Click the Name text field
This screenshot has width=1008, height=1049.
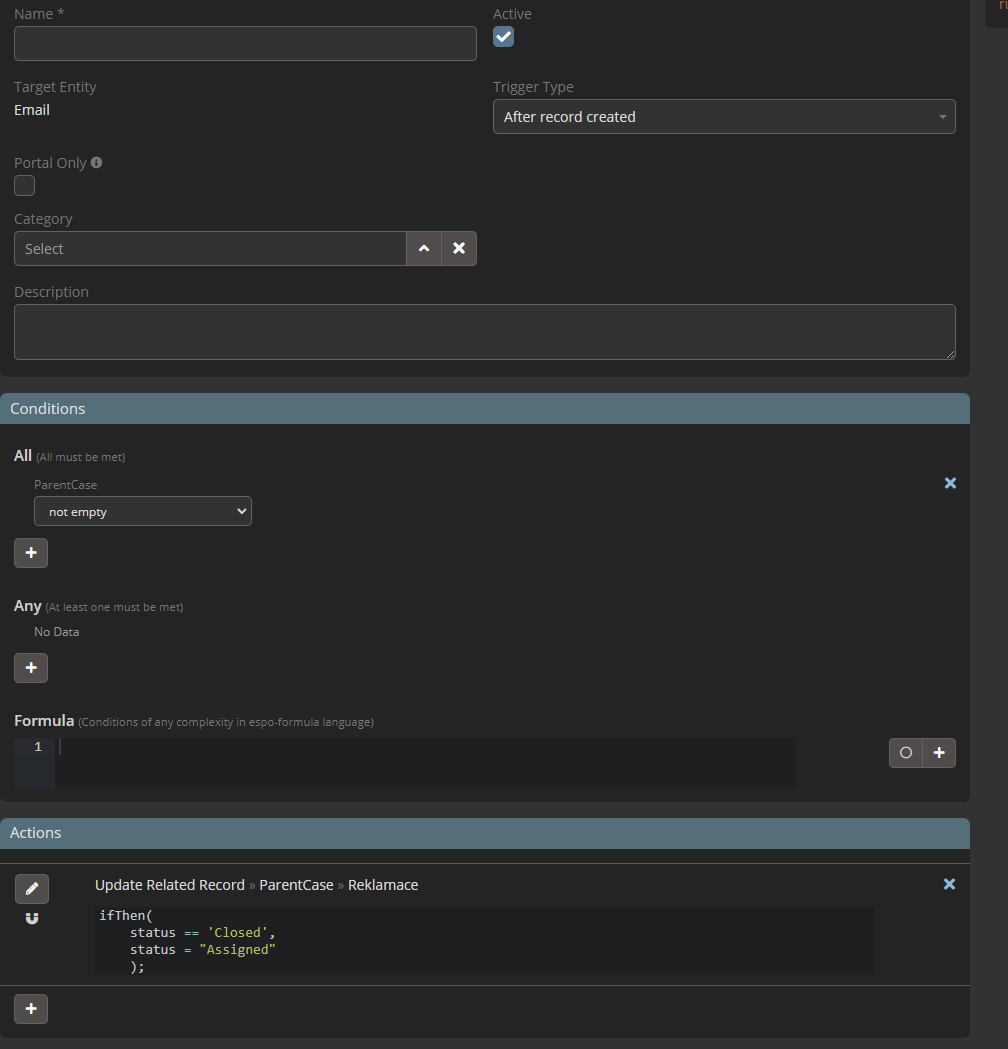(245, 44)
